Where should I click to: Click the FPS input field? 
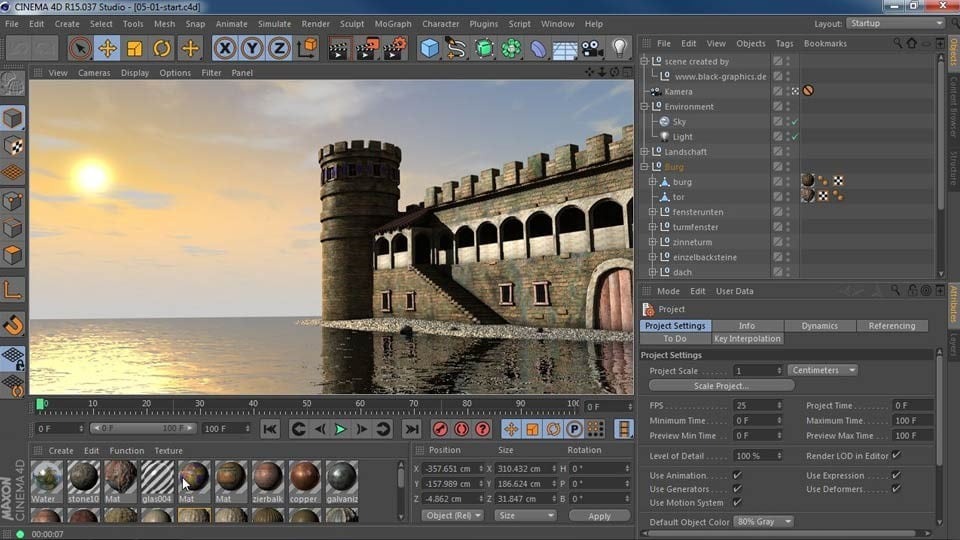pos(758,405)
